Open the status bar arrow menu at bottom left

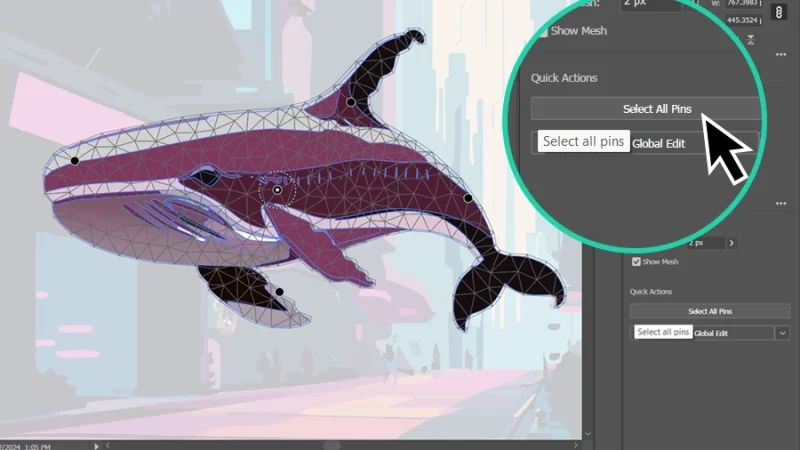pyautogui.click(x=96, y=445)
